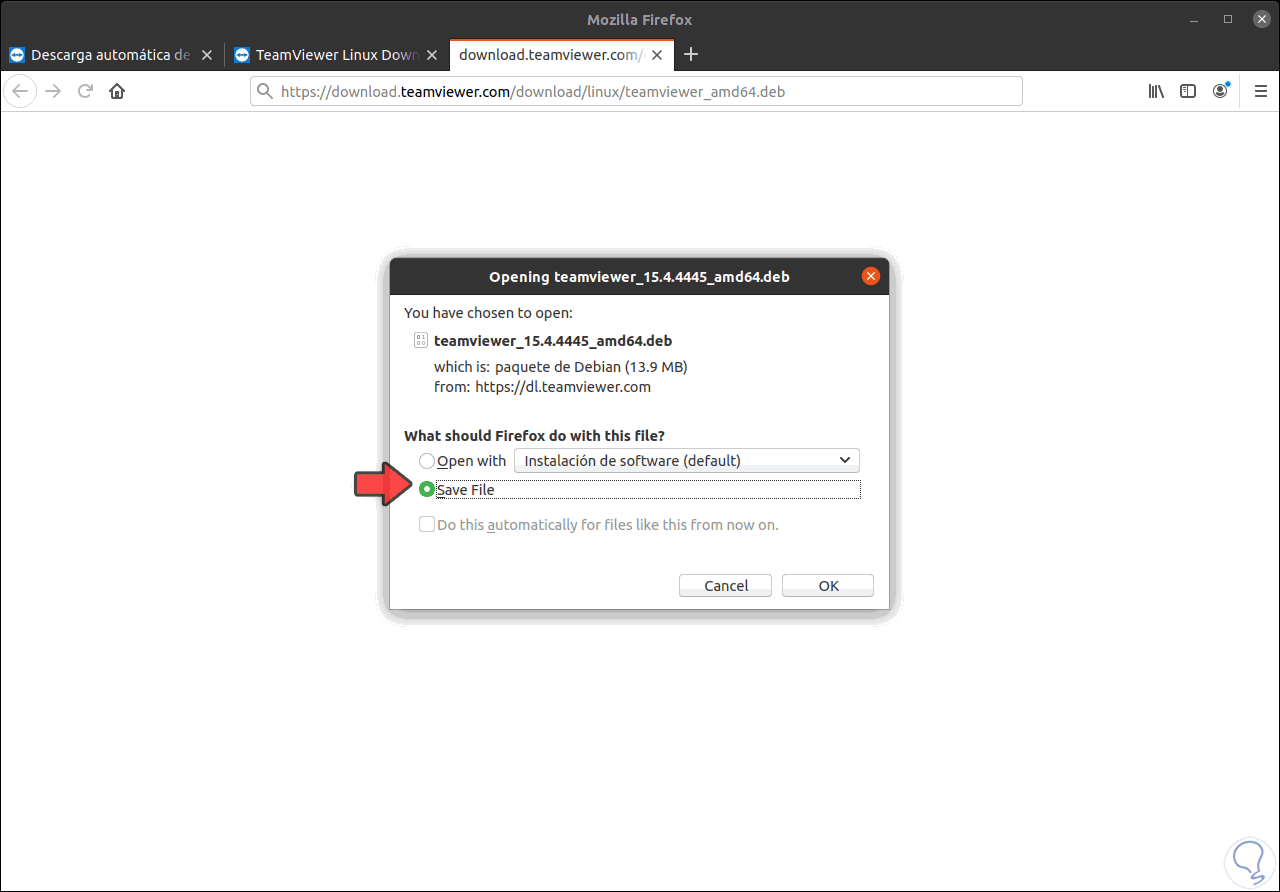Click the TeamViewer favicon on the 'TeamViewer Linux Down' tab
This screenshot has width=1280, height=892.
242,55
